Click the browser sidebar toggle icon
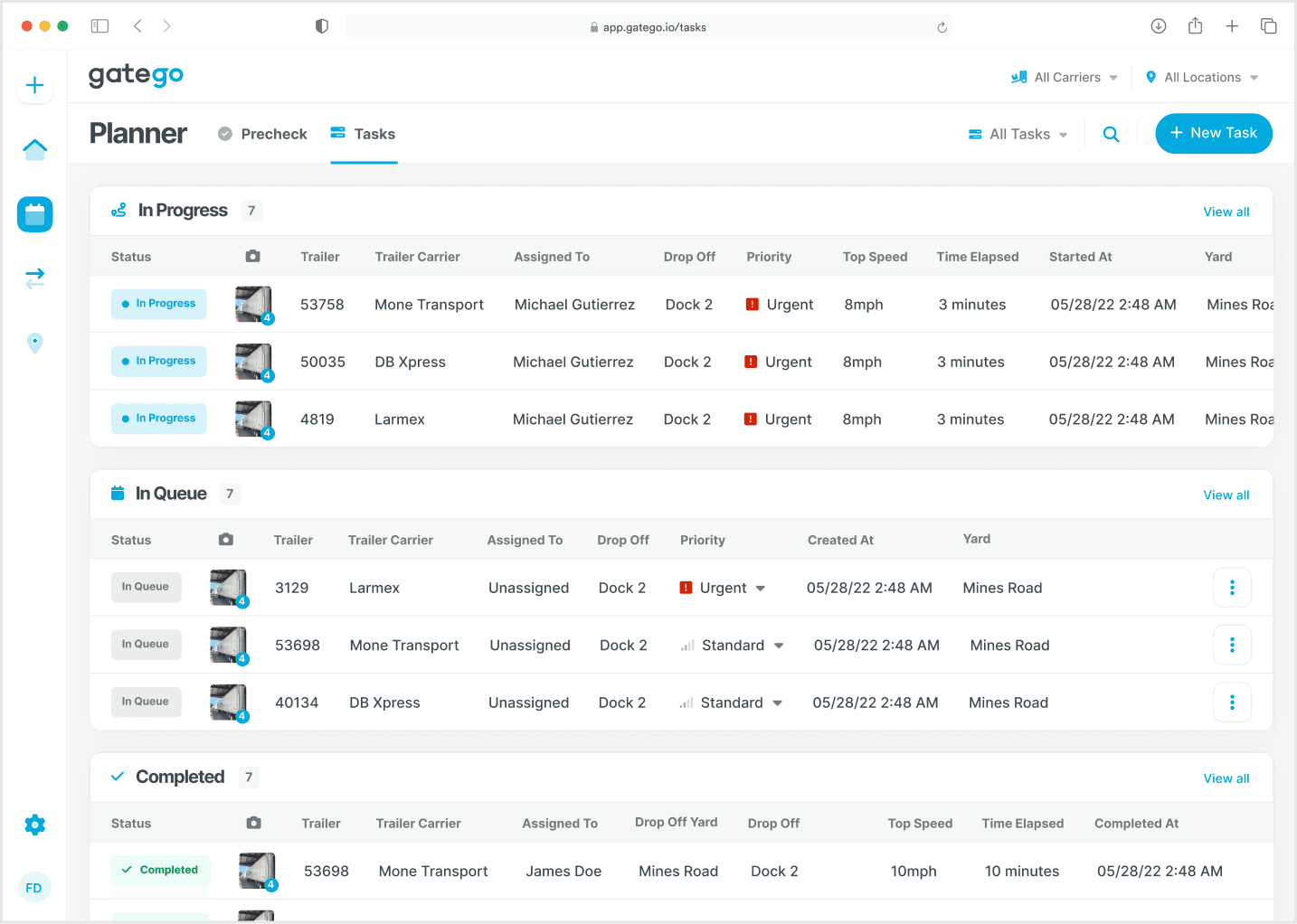 99,26
